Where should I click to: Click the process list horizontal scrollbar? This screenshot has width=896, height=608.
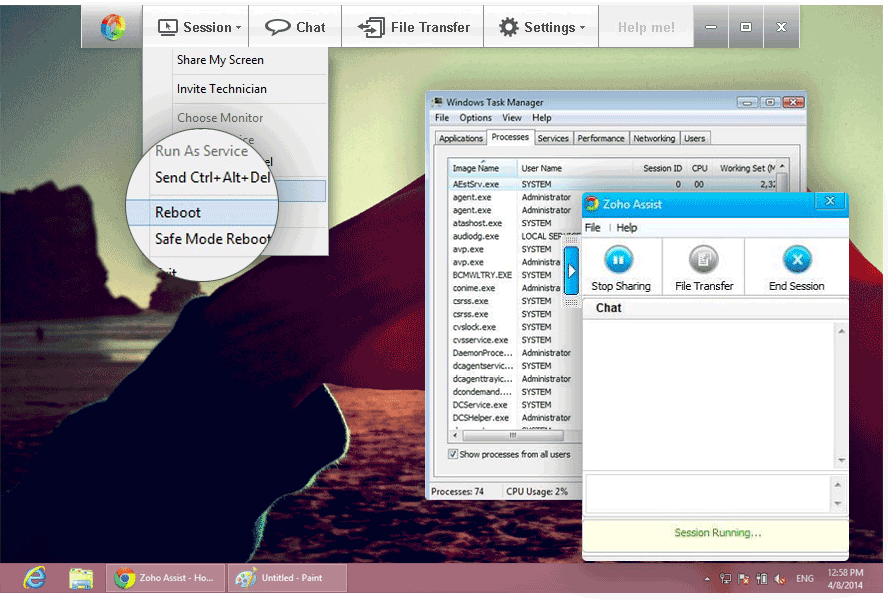point(511,435)
